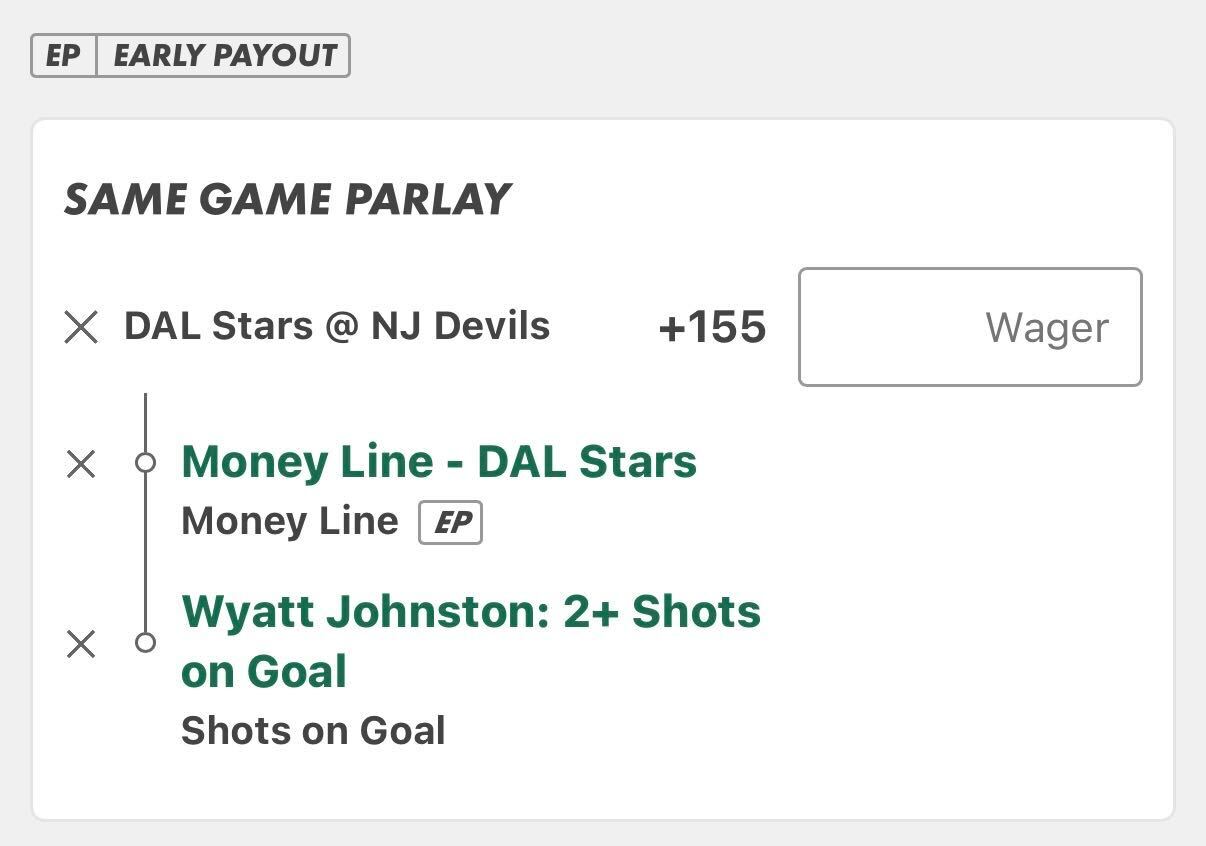Remove the Money Line - DAL Stars leg
Viewport: 1206px width, 846px height.
(81, 464)
